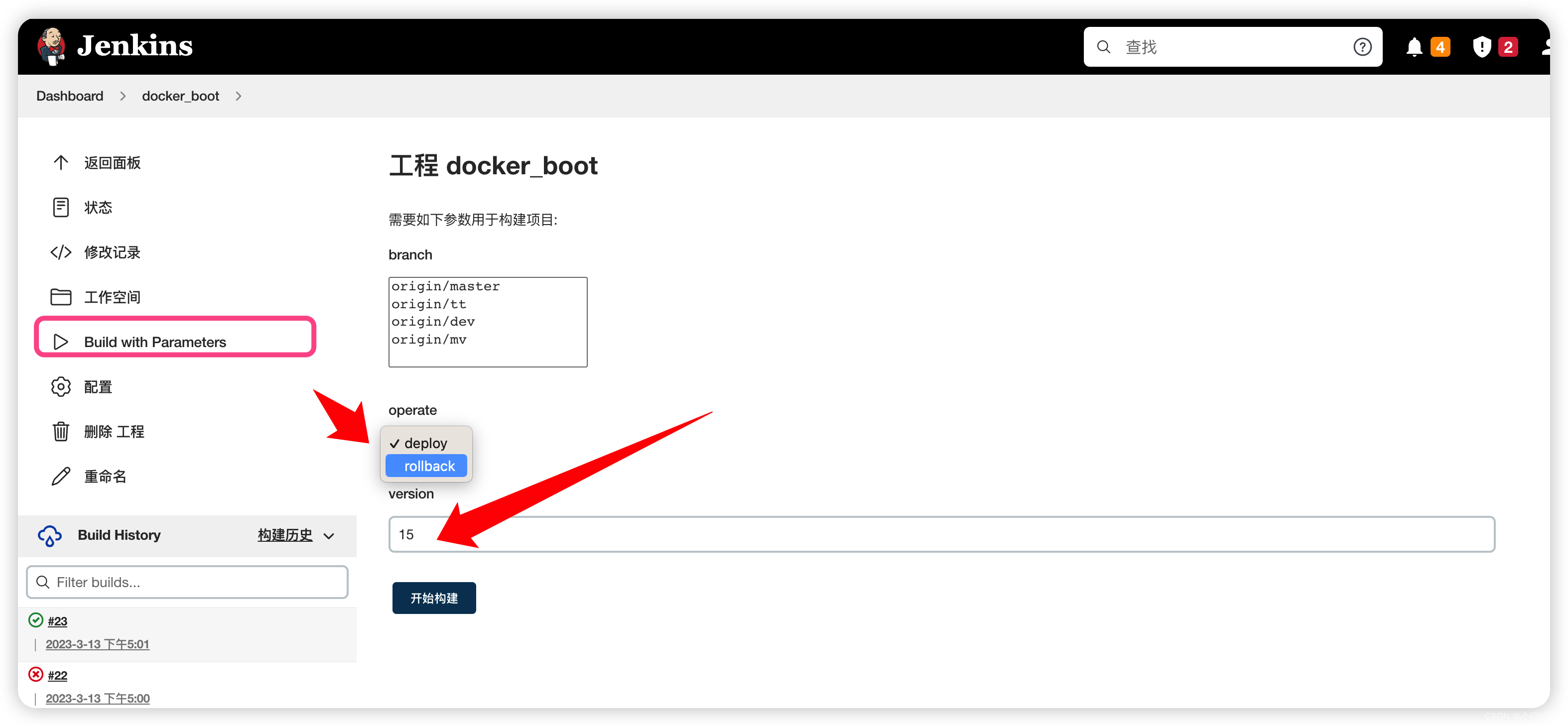Go to 修改记录 in sidebar
This screenshot has width=1568, height=726.
coord(112,252)
